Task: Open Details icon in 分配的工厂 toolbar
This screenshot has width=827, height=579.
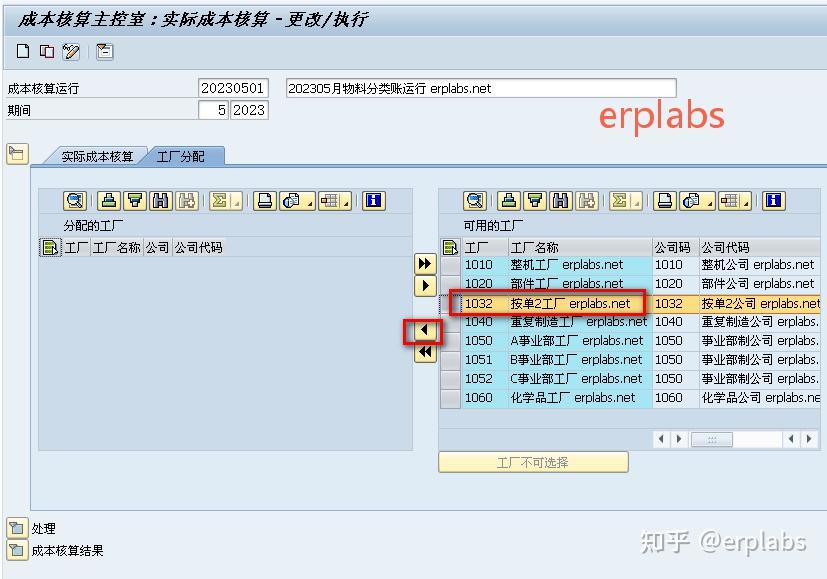Action: pyautogui.click(x=75, y=200)
